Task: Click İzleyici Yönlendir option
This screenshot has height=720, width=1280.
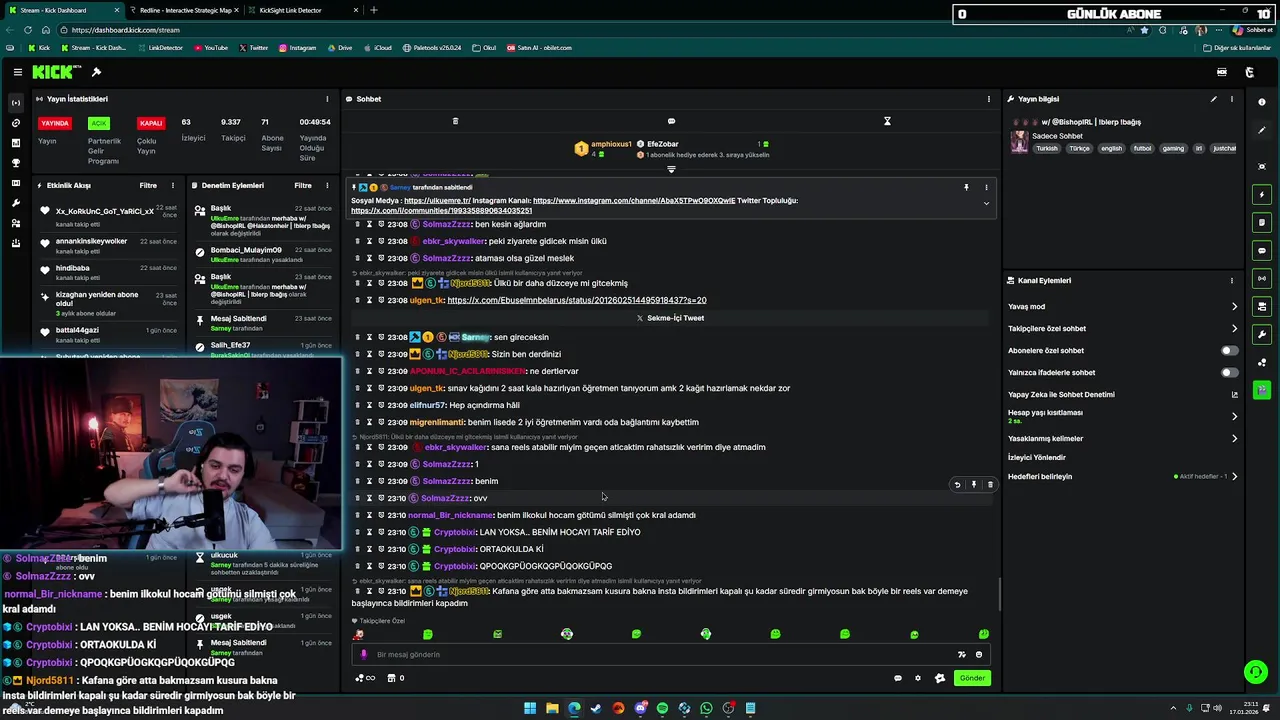Action: [x=1037, y=457]
